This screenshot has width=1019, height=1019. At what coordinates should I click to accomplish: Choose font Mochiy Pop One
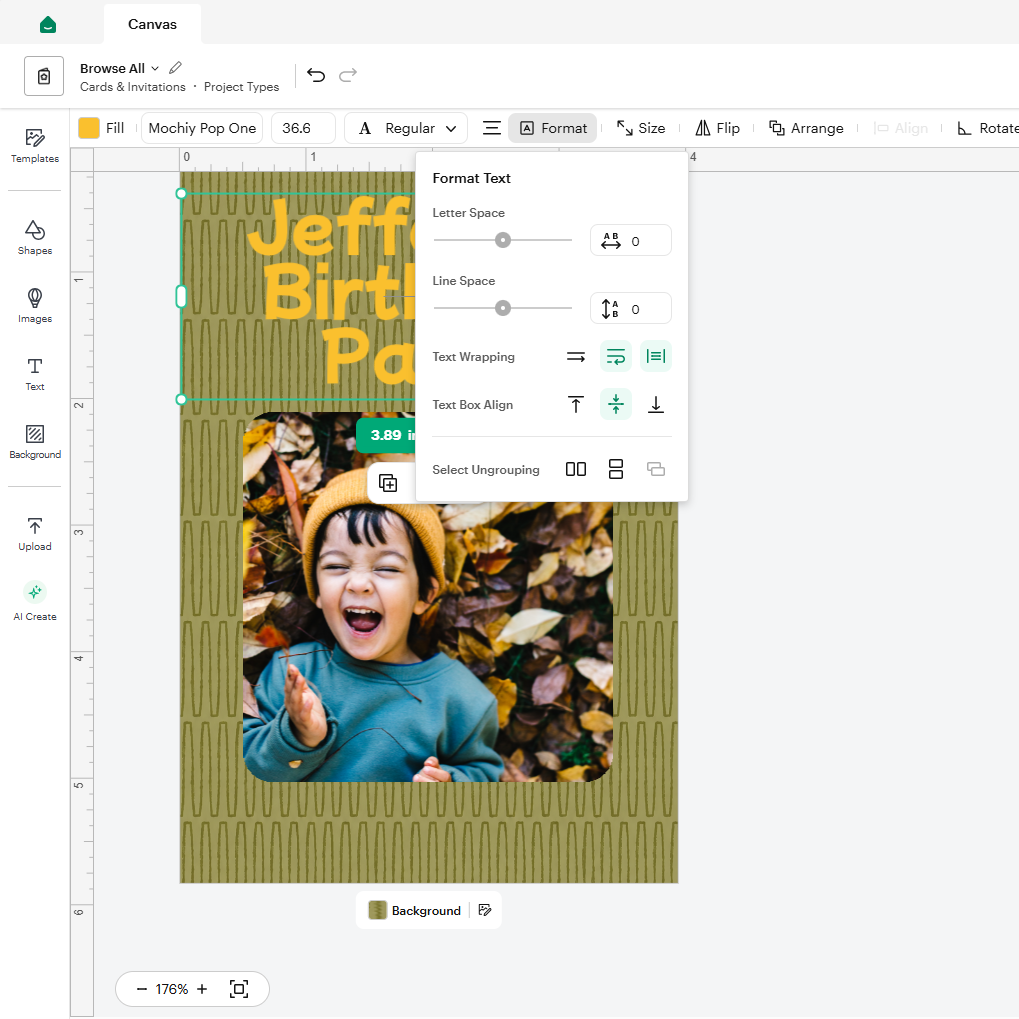[x=202, y=128]
